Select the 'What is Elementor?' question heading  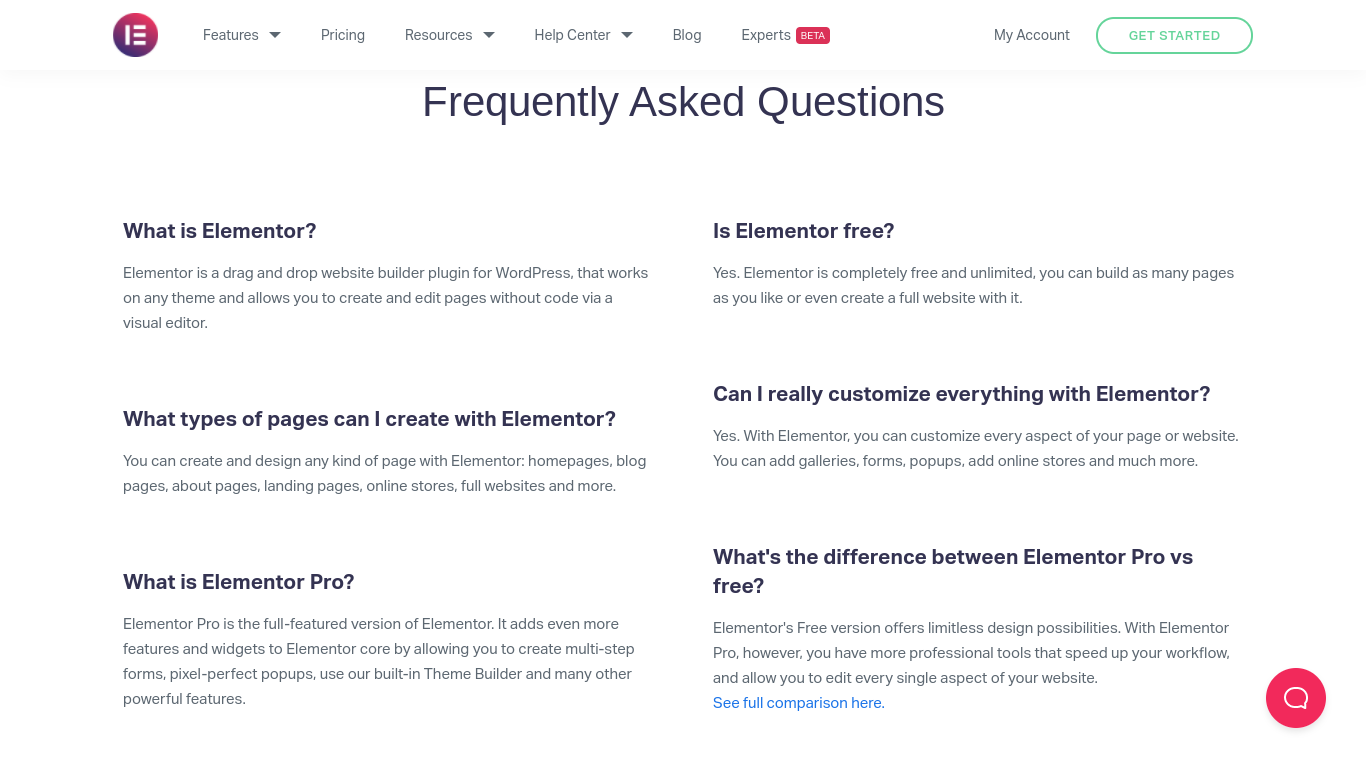point(220,231)
